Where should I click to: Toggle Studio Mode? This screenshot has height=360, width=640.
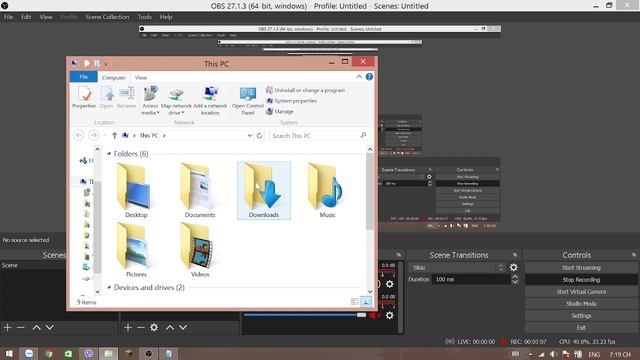(x=581, y=304)
